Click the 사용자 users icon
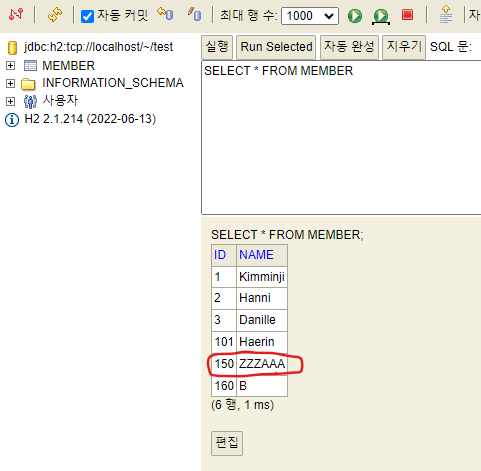Screen dimensions: 481x471 (x=30, y=101)
